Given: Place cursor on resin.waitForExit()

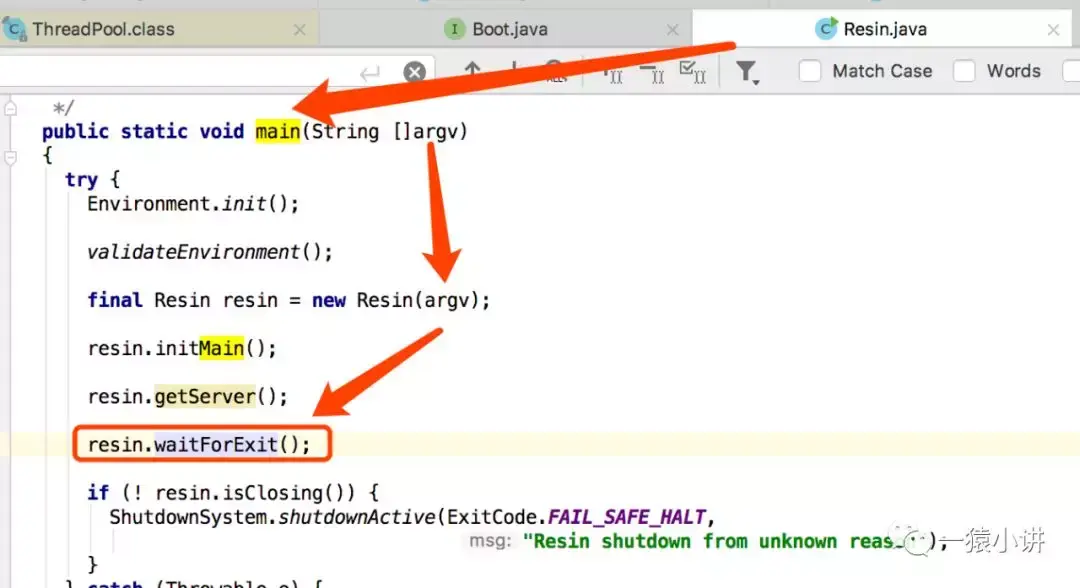Looking at the screenshot, I should [198, 445].
